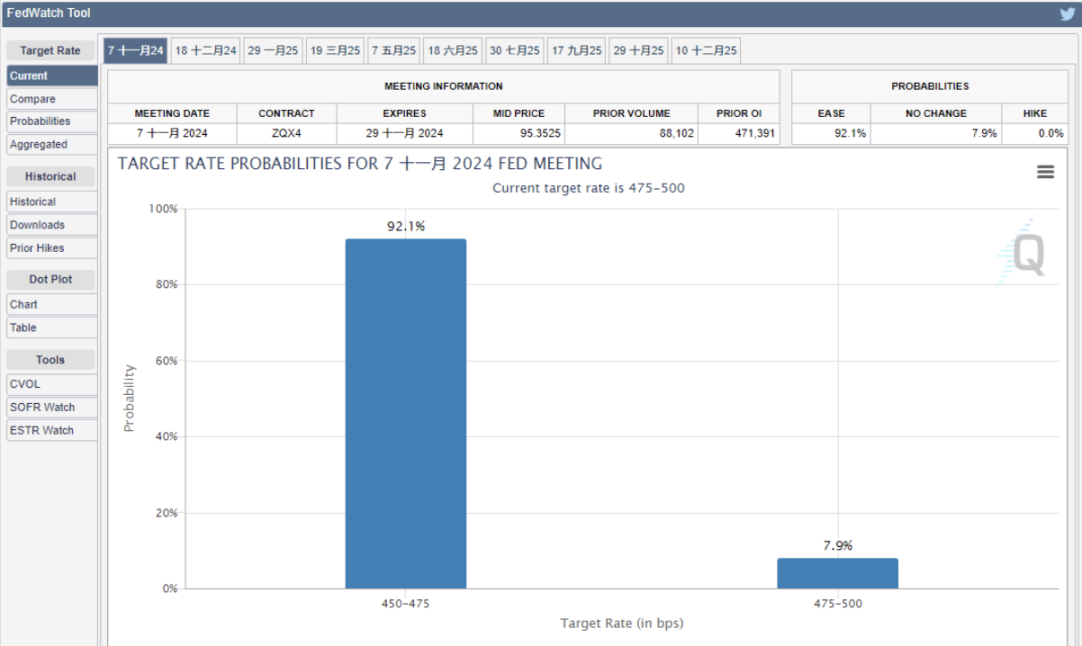Switch to the 10 十二月25 meeting tab
The image size is (1082, 646).
[706, 50]
